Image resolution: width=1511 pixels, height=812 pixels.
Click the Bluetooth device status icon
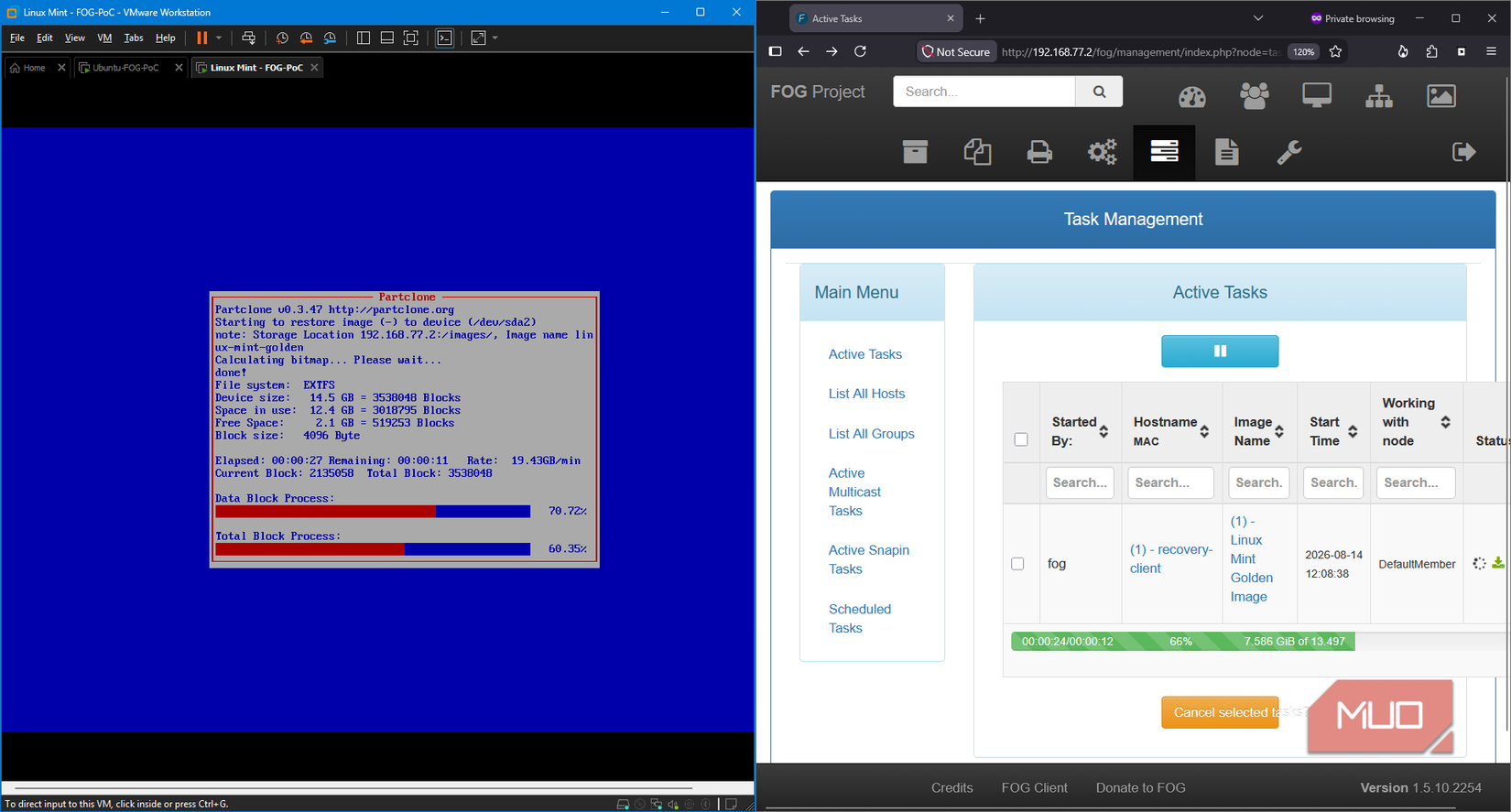click(x=705, y=804)
